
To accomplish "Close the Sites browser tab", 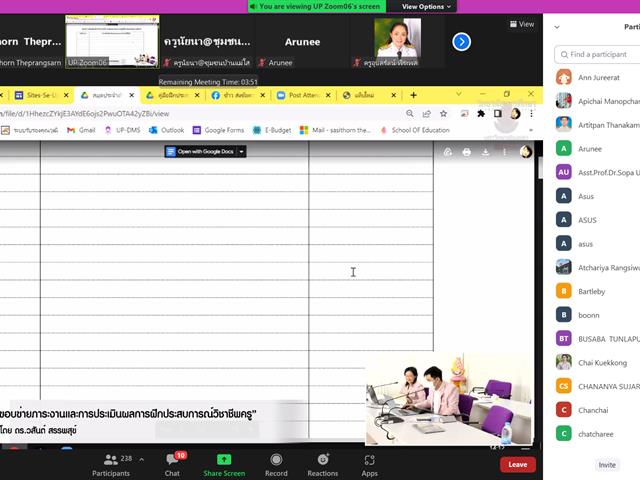I will (66, 95).
